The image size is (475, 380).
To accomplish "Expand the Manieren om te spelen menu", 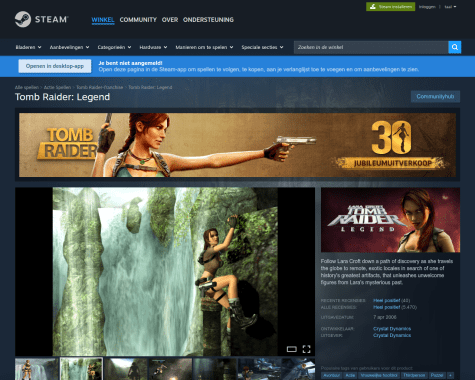I will pos(204,47).
